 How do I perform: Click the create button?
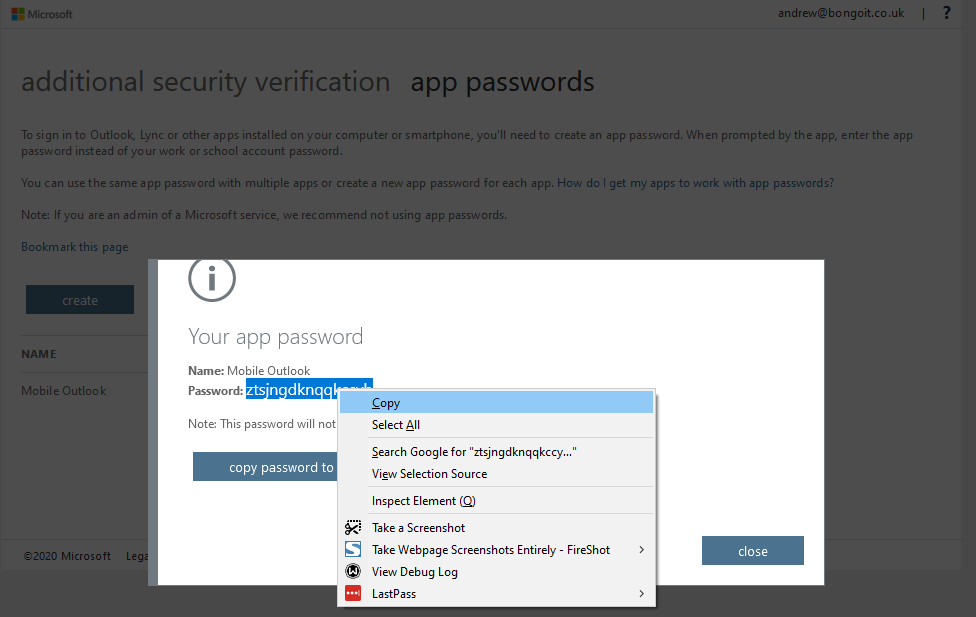coord(80,300)
